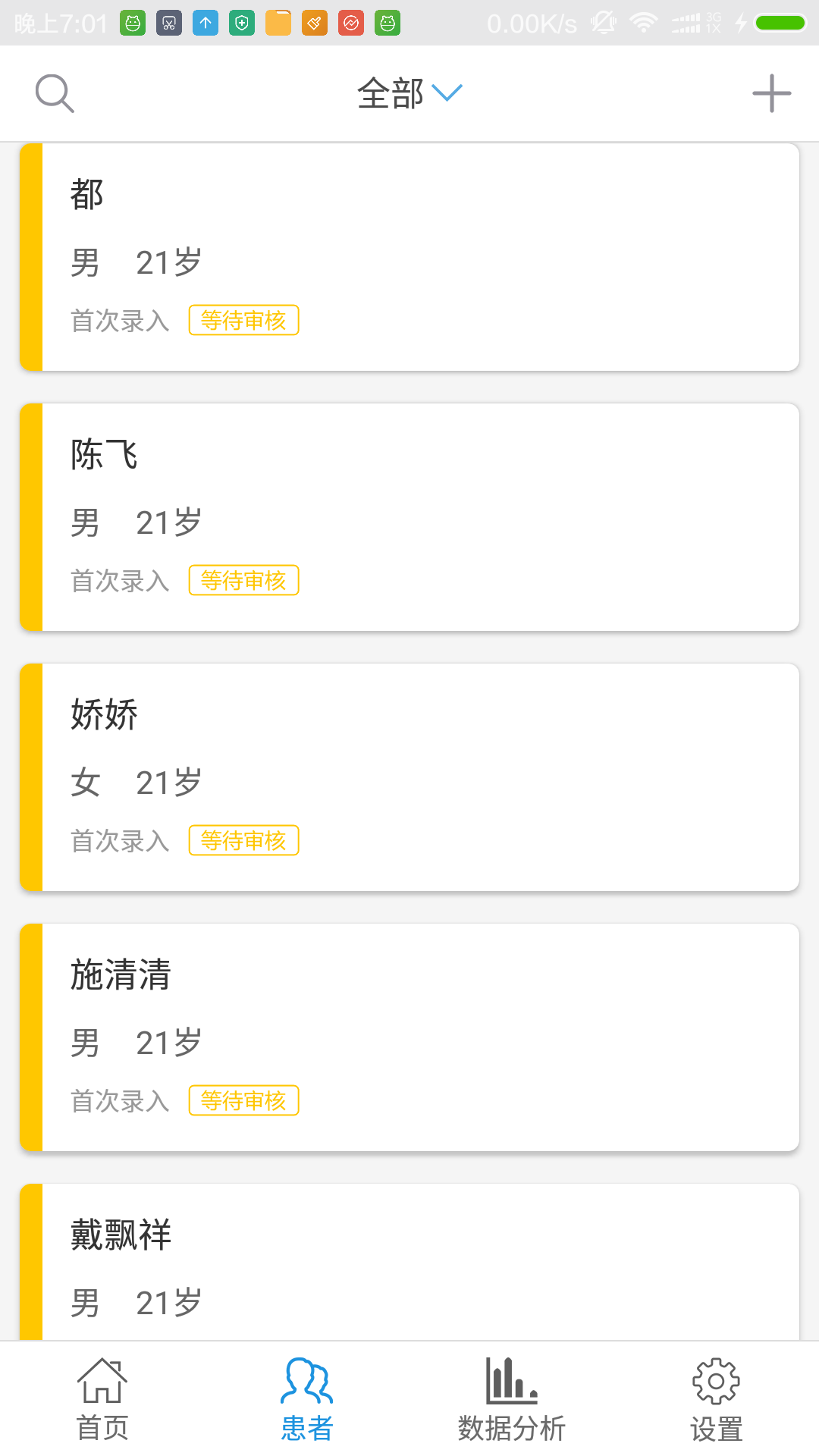This screenshot has height=1456, width=819.
Task: Click 等待审核 badge on 娇娇 card
Action: pos(244,841)
